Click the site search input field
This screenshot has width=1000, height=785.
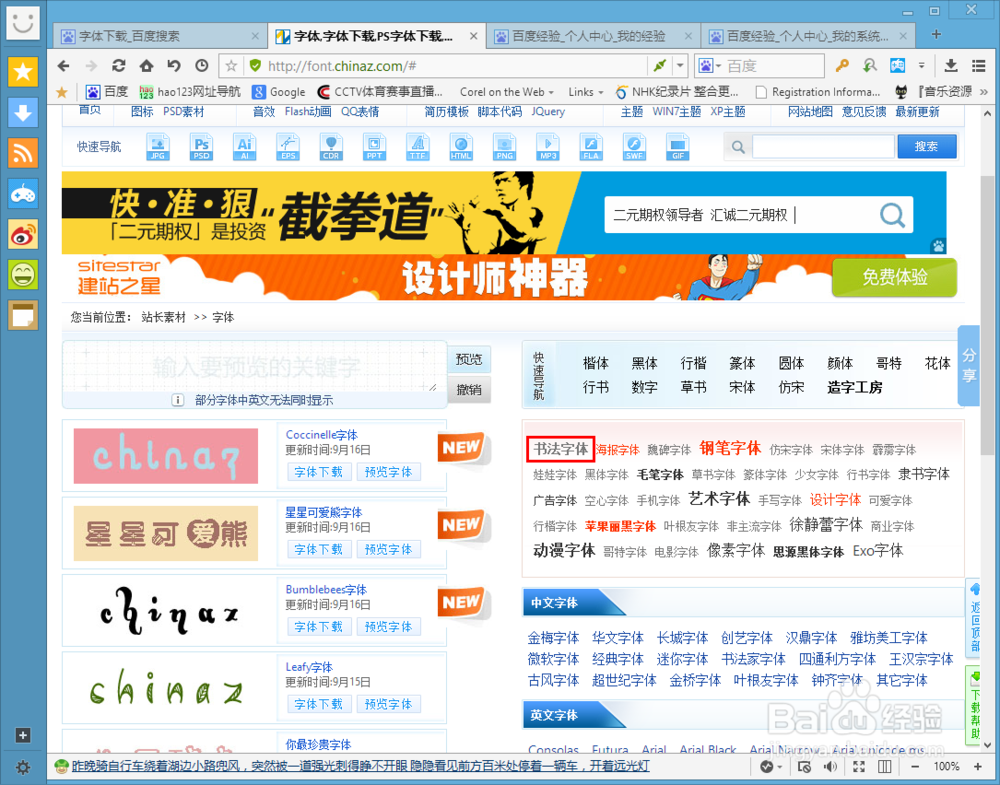[x=823, y=147]
